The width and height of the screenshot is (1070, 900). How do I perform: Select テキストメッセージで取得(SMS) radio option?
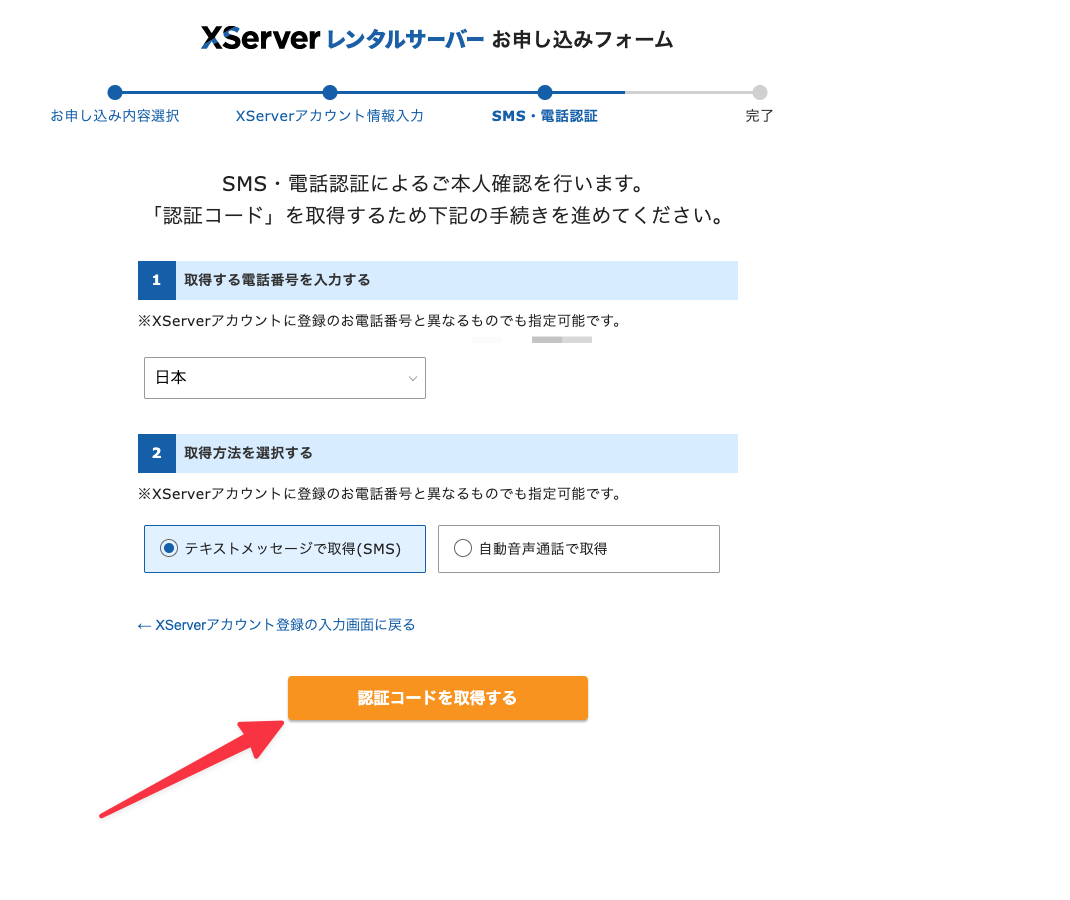[x=285, y=549]
